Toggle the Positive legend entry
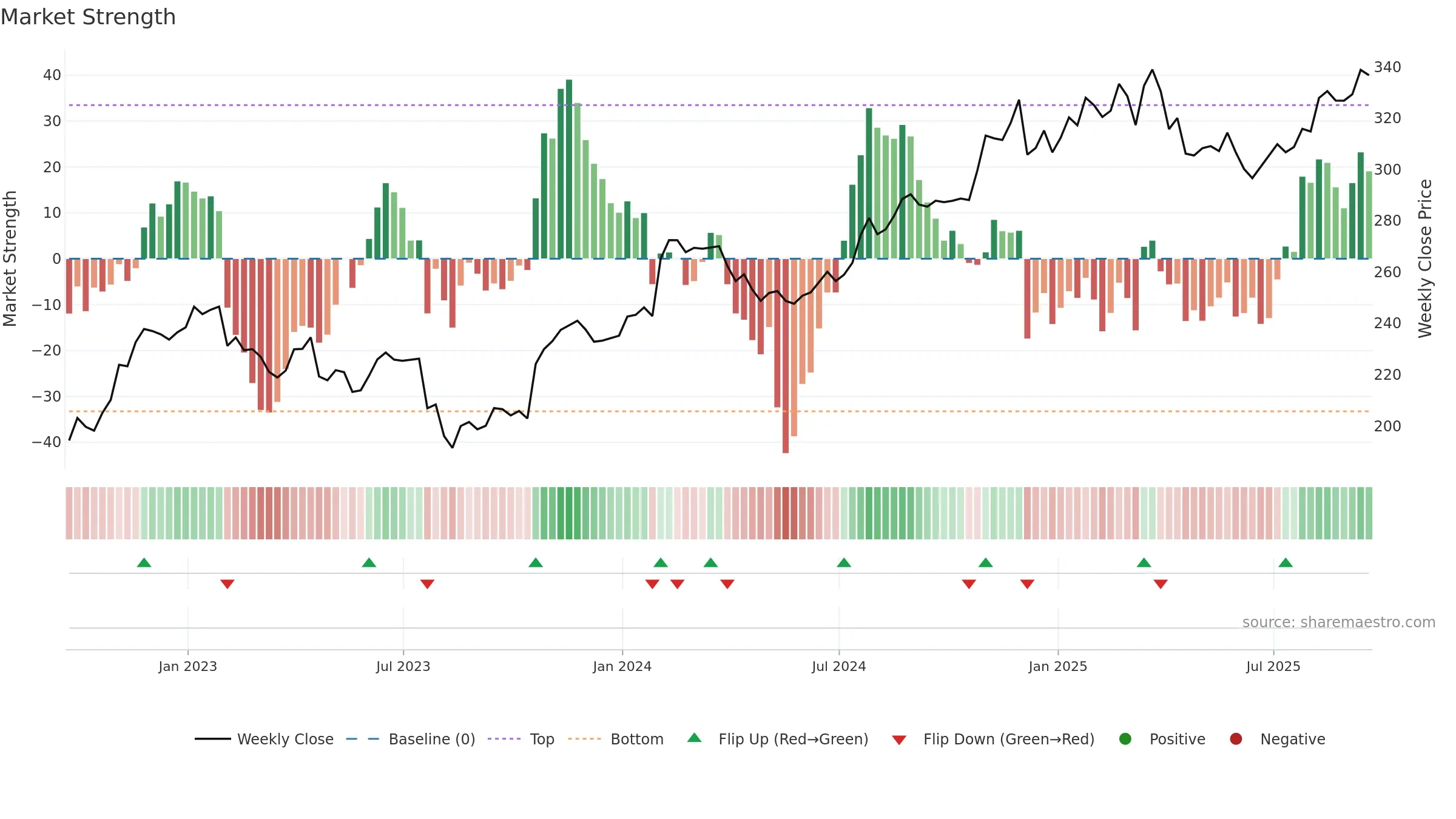The image size is (1456, 819). [x=1162, y=739]
